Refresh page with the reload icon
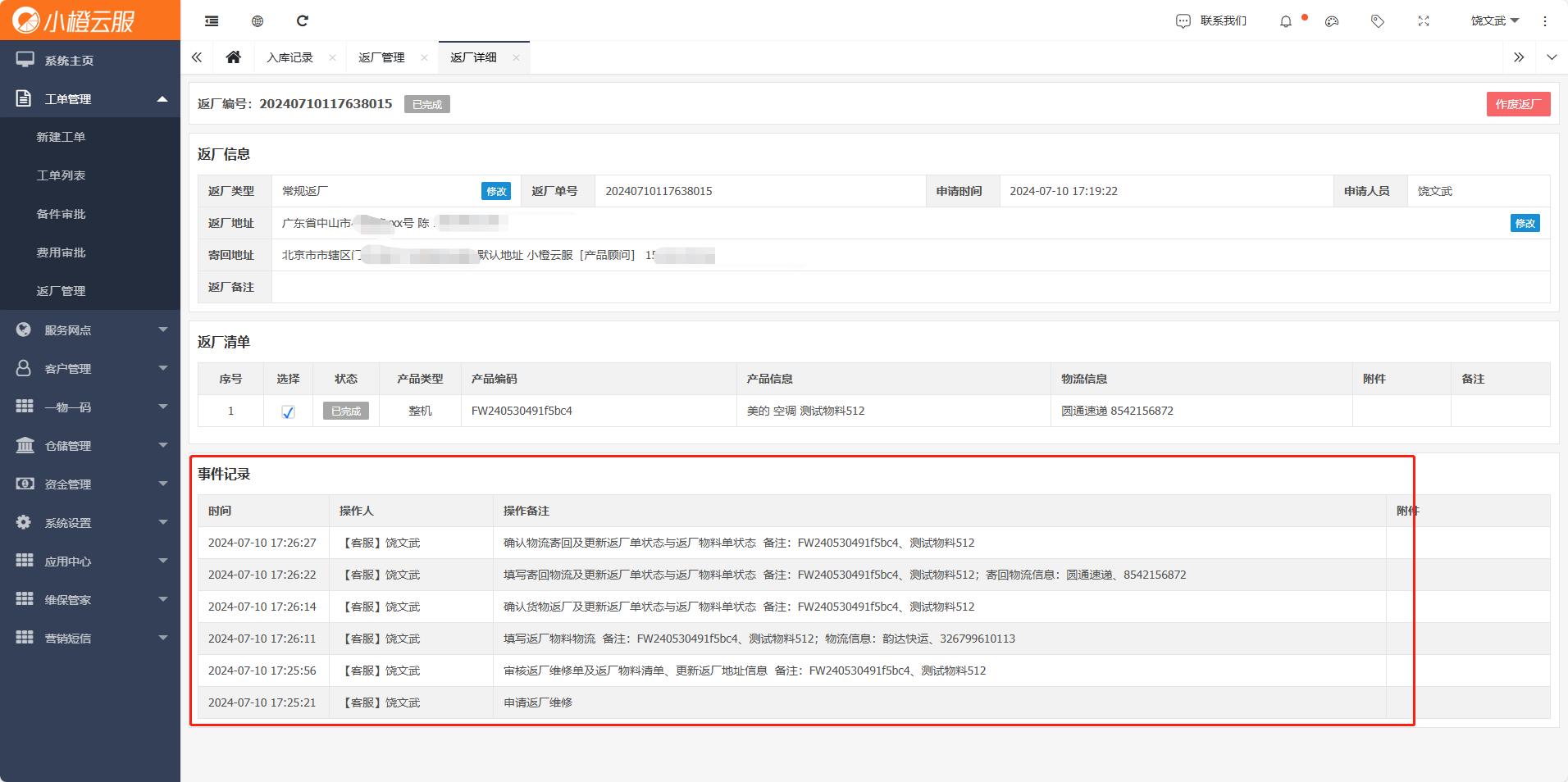 click(x=303, y=20)
